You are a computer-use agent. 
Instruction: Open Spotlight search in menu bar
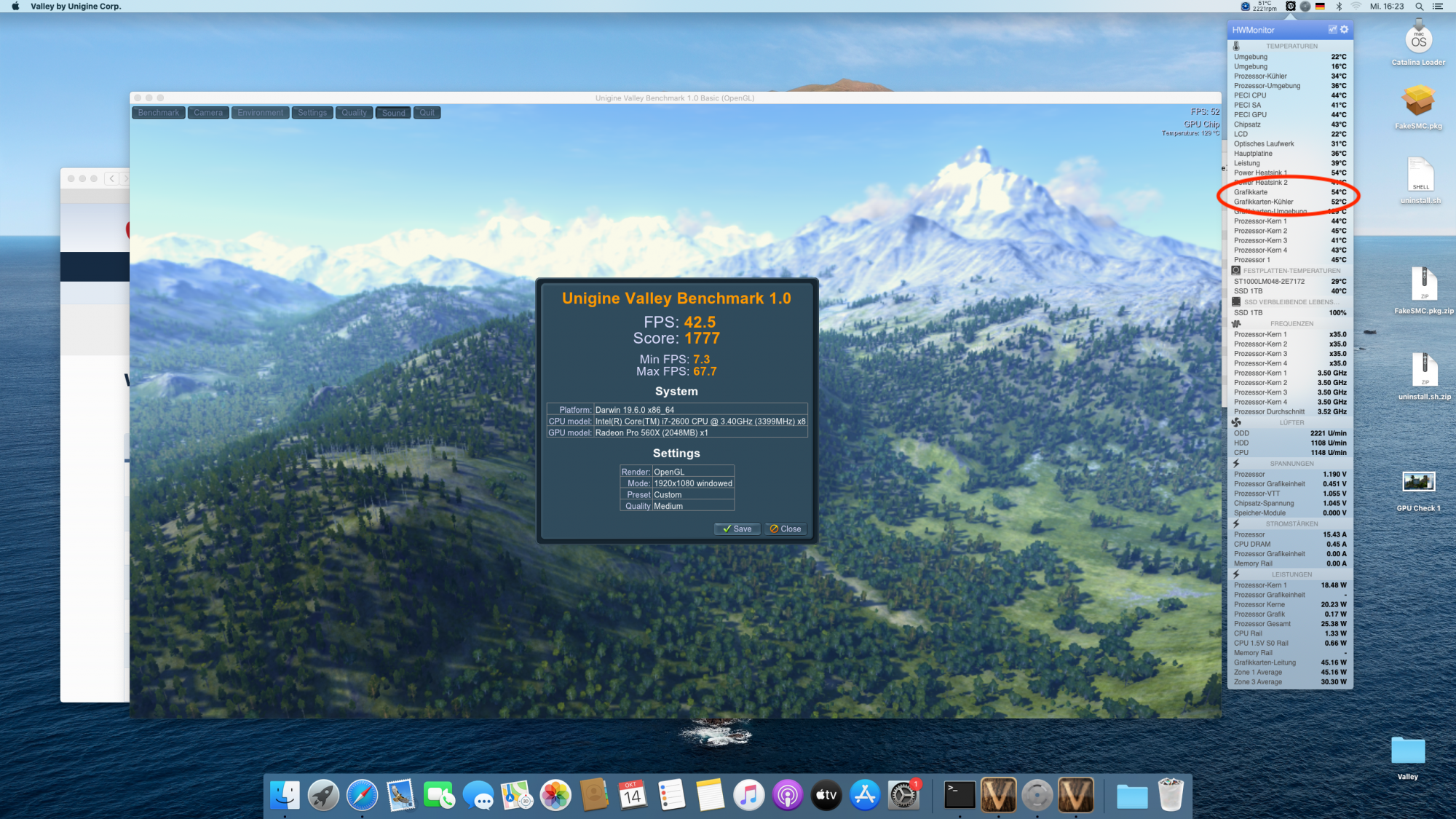point(1419,7)
